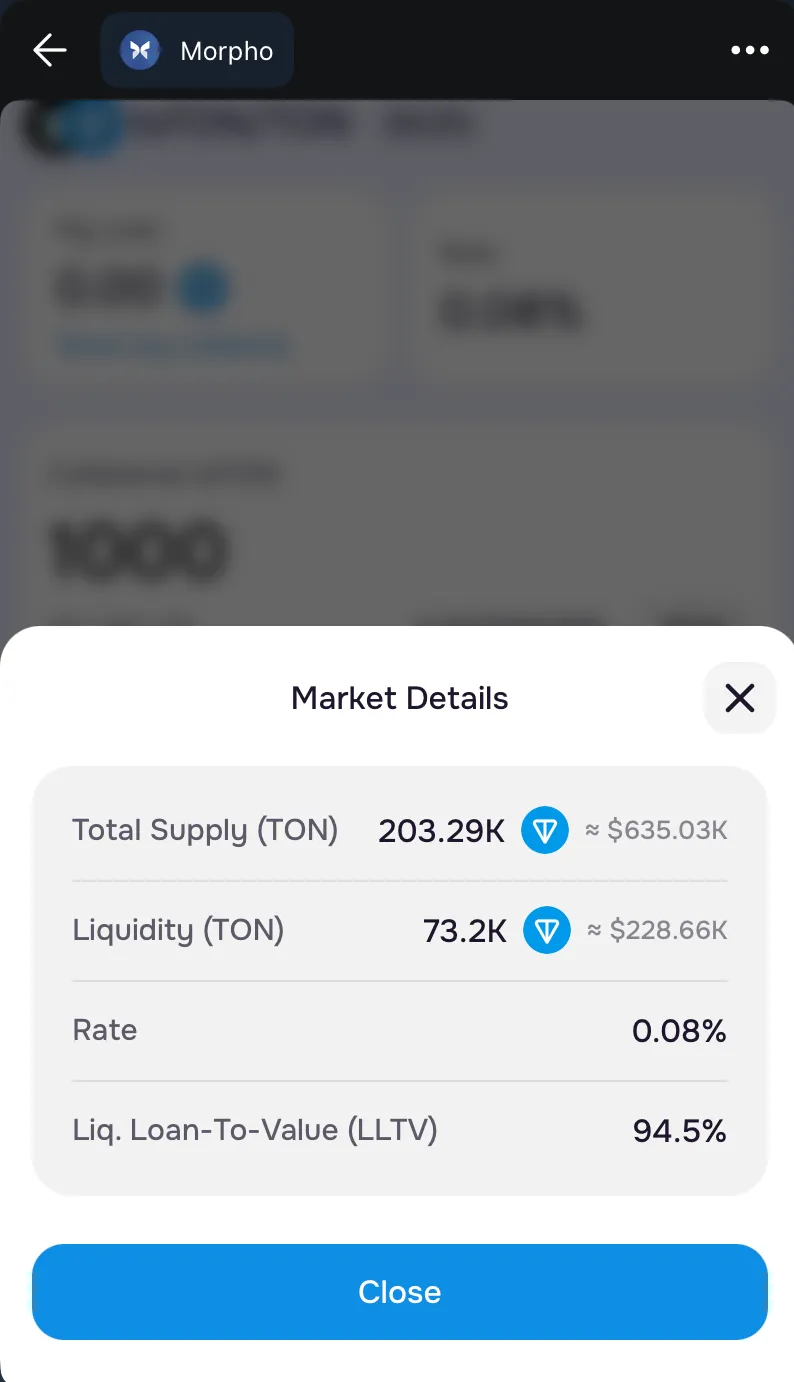The image size is (794, 1382).
Task: Select the 203.29K total supply value
Action: pos(441,831)
